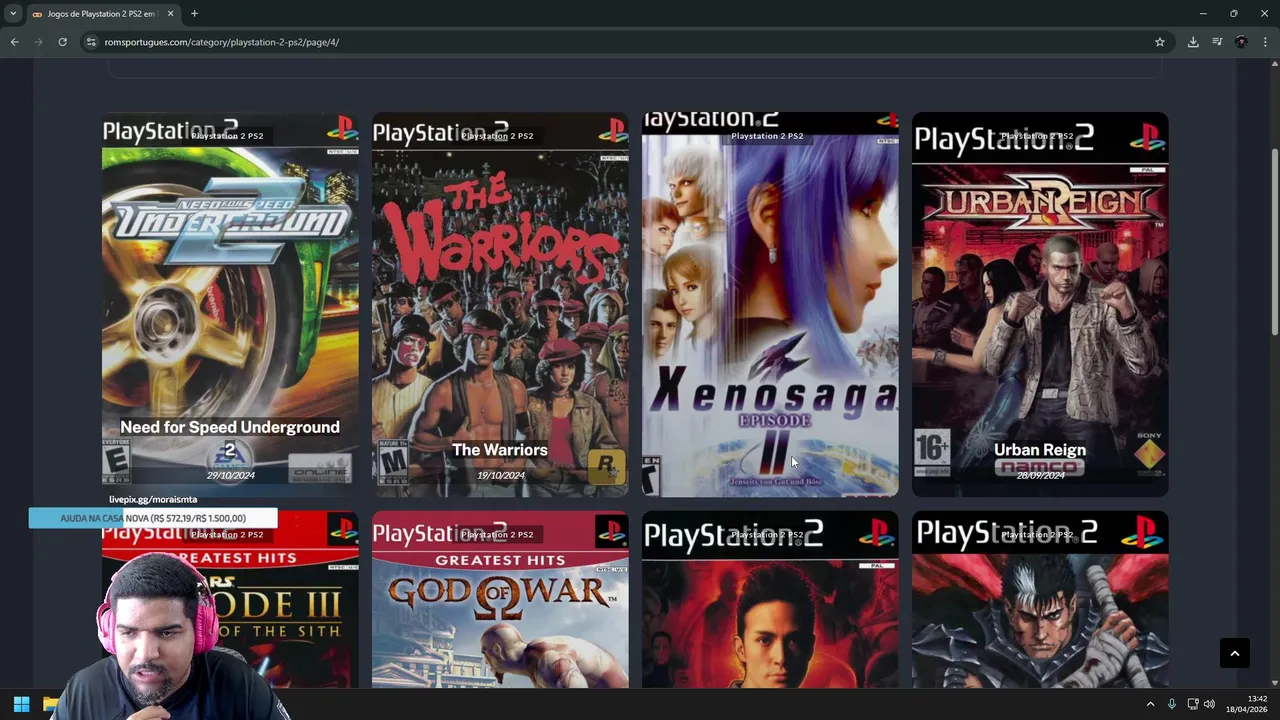Click the AJUDA NA CASA NOVA donation bar
The height and width of the screenshot is (720, 1280).
coord(153,518)
